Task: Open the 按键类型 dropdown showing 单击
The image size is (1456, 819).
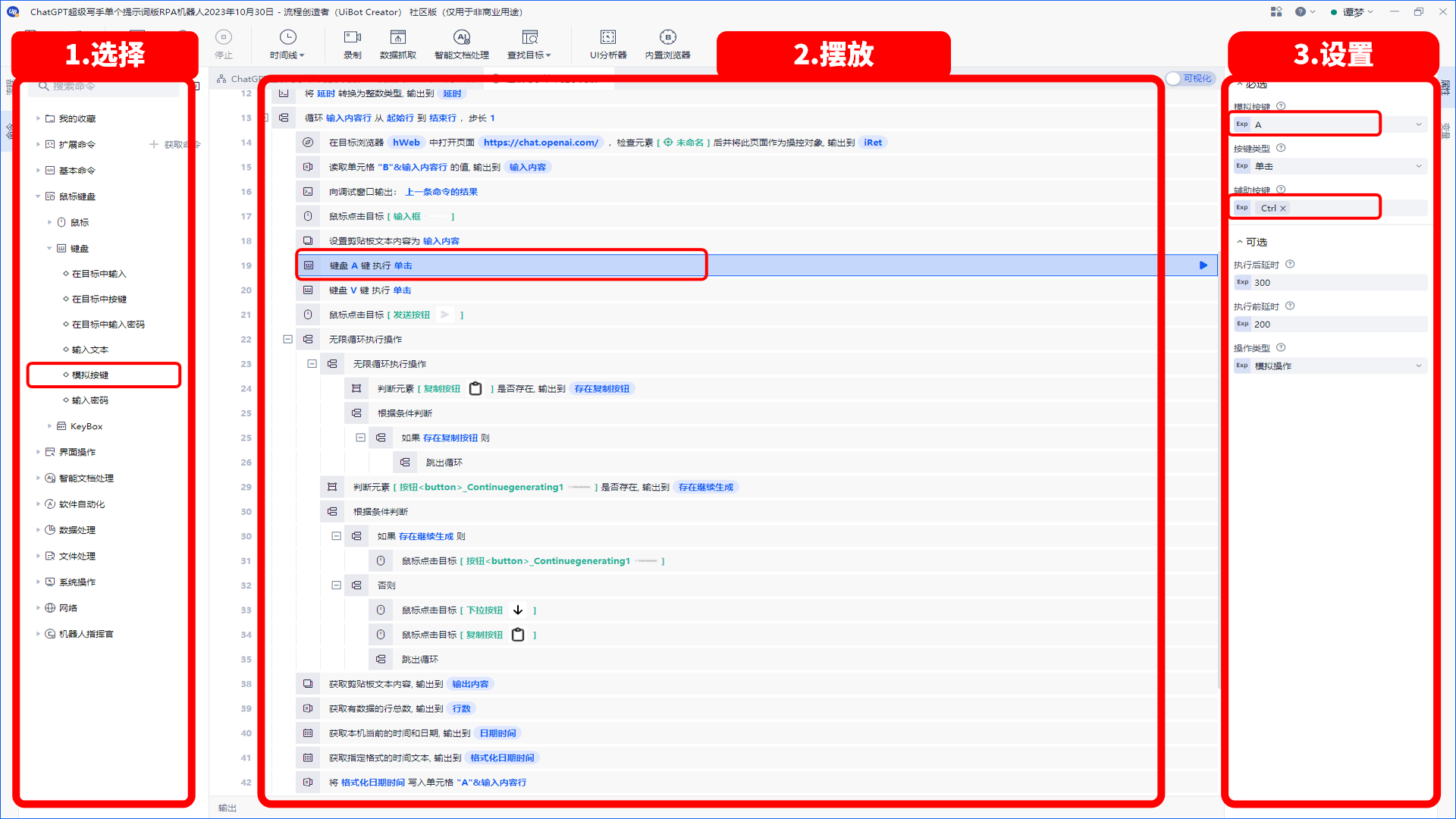Action: [1419, 166]
